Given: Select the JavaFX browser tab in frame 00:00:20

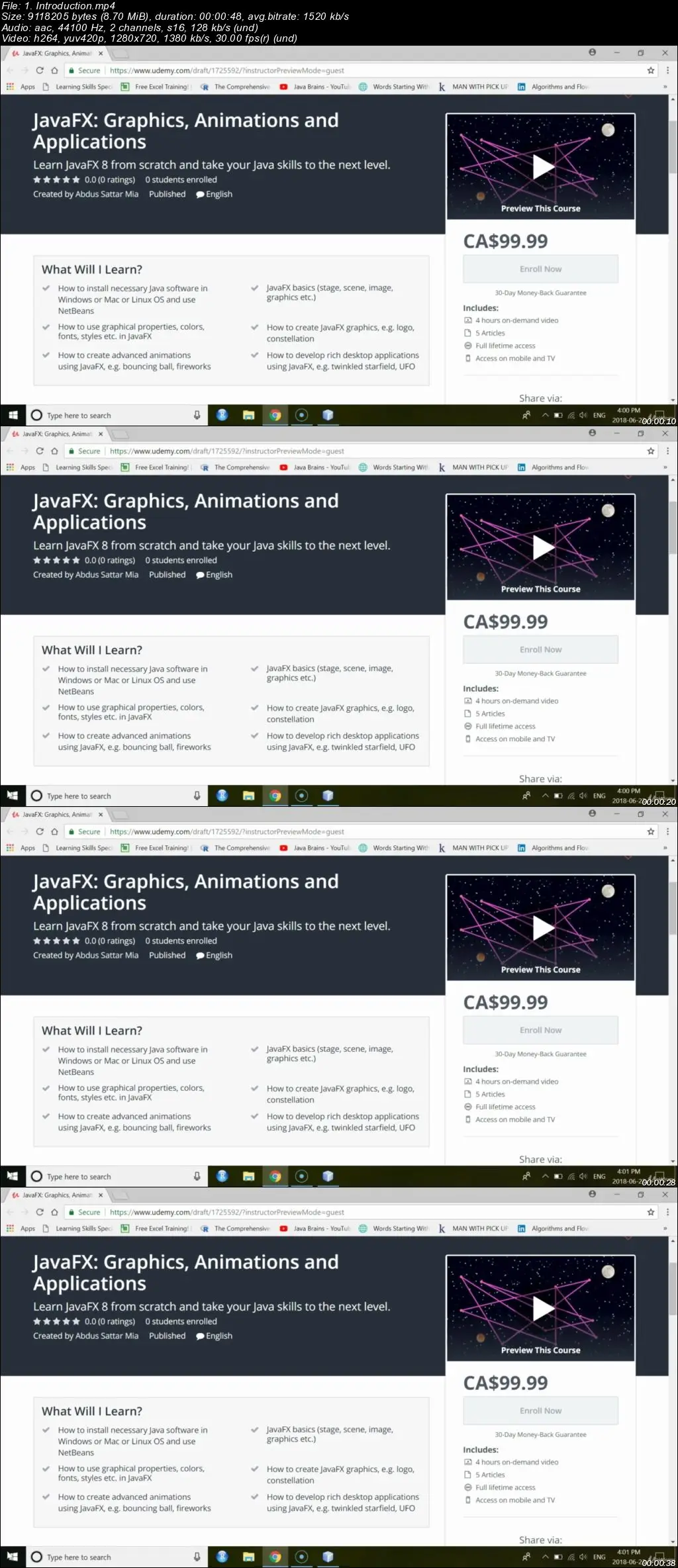Looking at the screenshot, I should (57, 434).
